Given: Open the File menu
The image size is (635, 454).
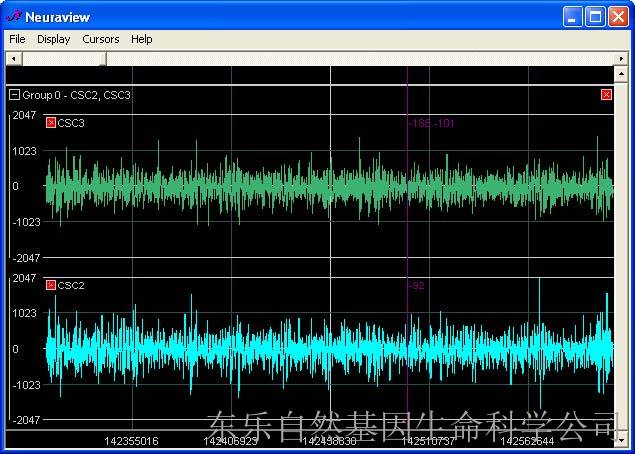Looking at the screenshot, I should (17, 39).
